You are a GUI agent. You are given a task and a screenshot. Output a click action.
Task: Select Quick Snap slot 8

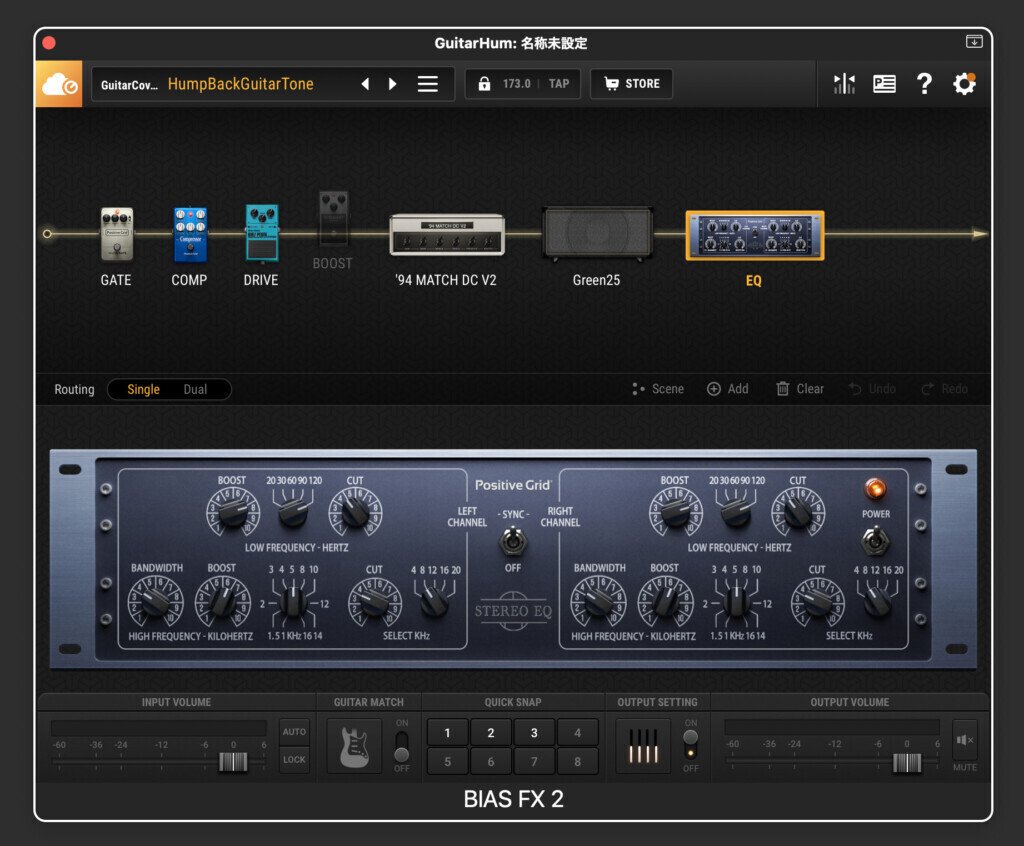point(577,761)
